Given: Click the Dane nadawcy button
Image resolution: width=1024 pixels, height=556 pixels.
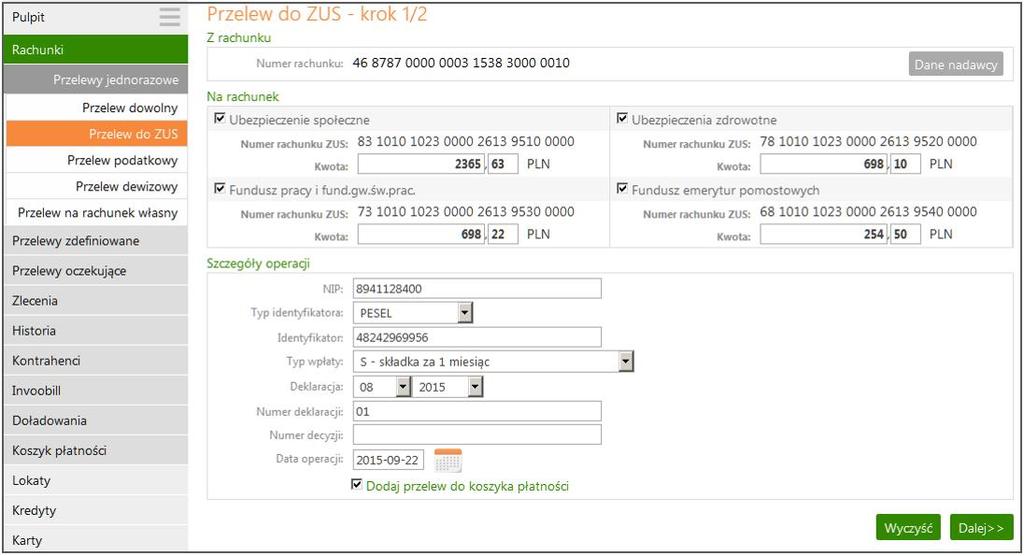Looking at the screenshot, I should (x=955, y=64).
